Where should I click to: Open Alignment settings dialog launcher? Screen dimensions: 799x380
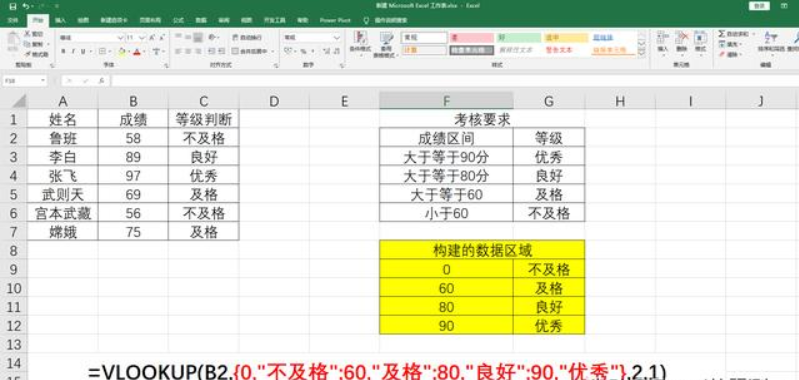tap(276, 65)
